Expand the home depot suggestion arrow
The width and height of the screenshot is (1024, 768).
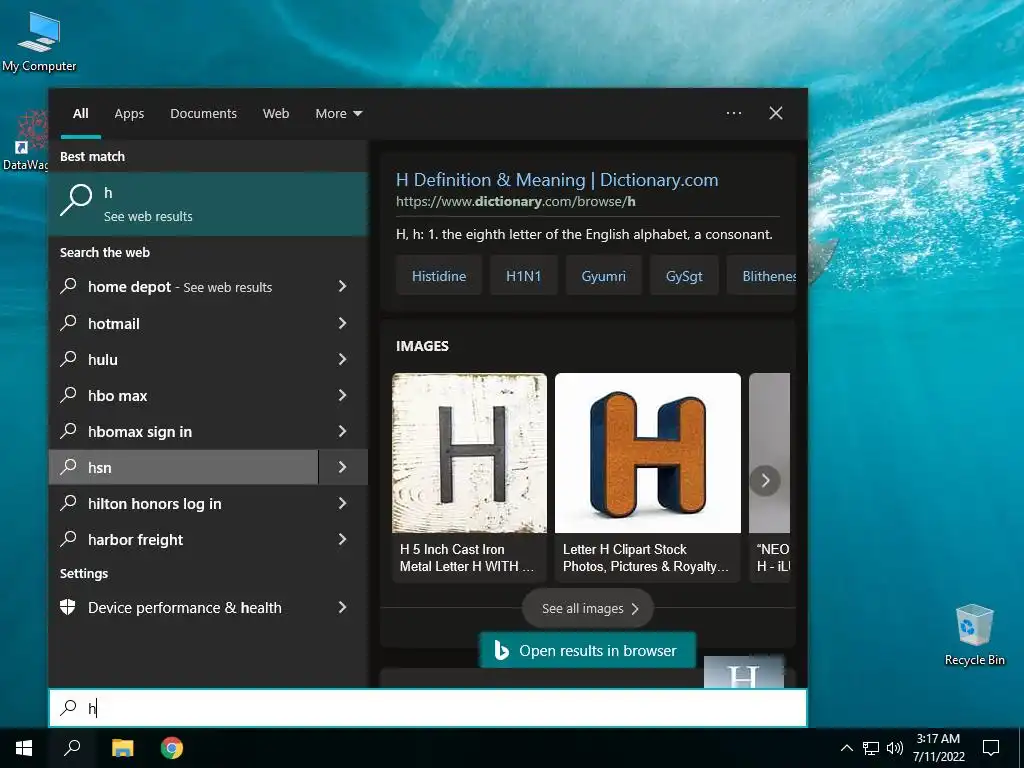point(343,286)
